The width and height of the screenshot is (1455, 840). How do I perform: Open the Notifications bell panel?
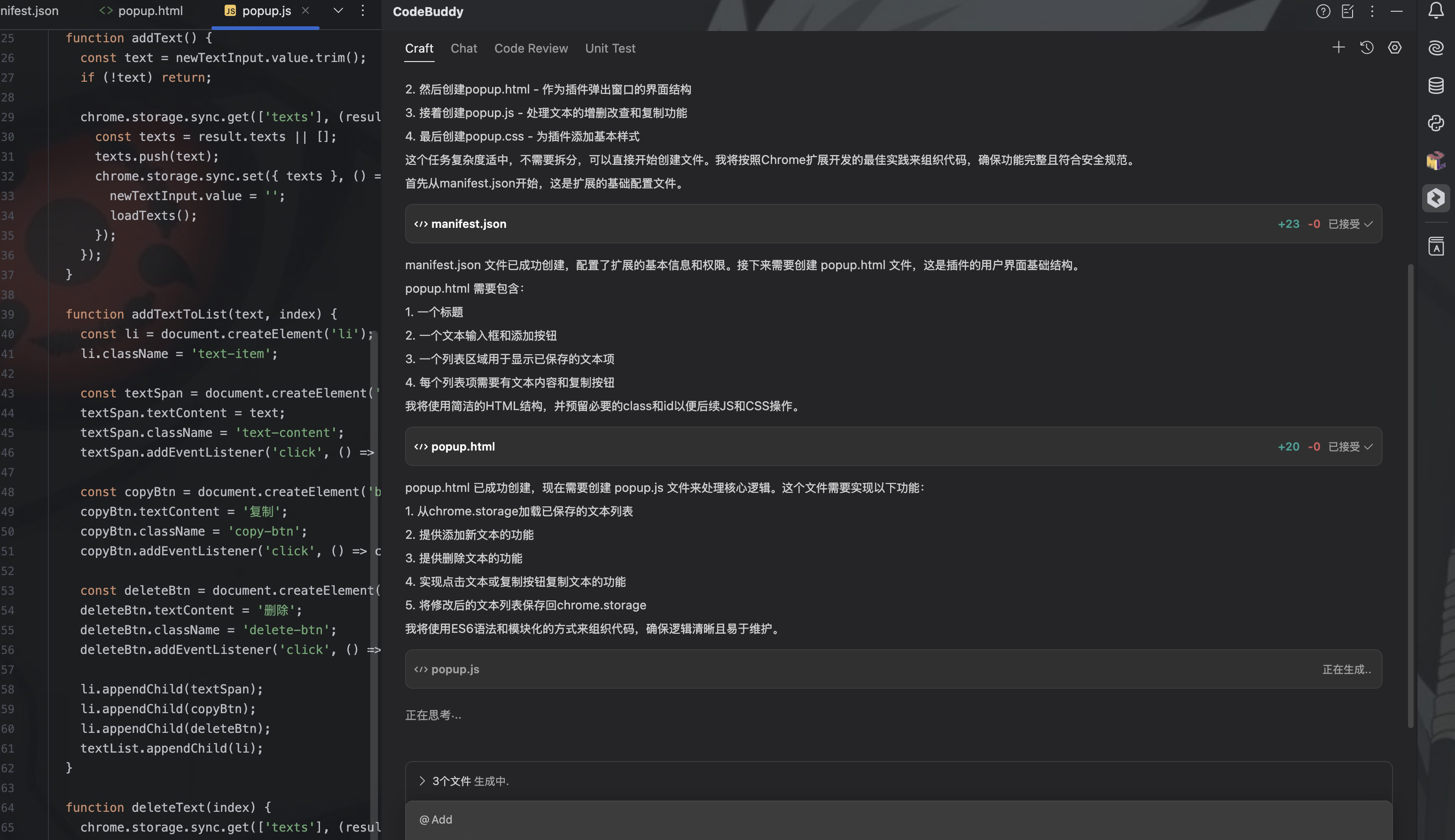pyautogui.click(x=1435, y=11)
